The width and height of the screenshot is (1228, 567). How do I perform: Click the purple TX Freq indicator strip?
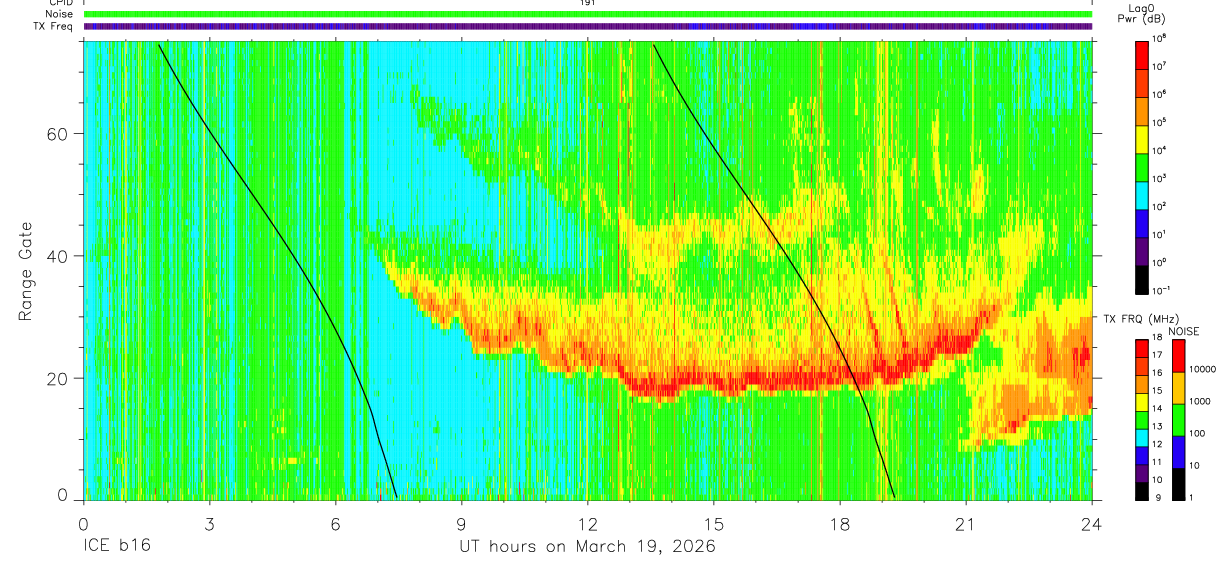click(x=588, y=26)
